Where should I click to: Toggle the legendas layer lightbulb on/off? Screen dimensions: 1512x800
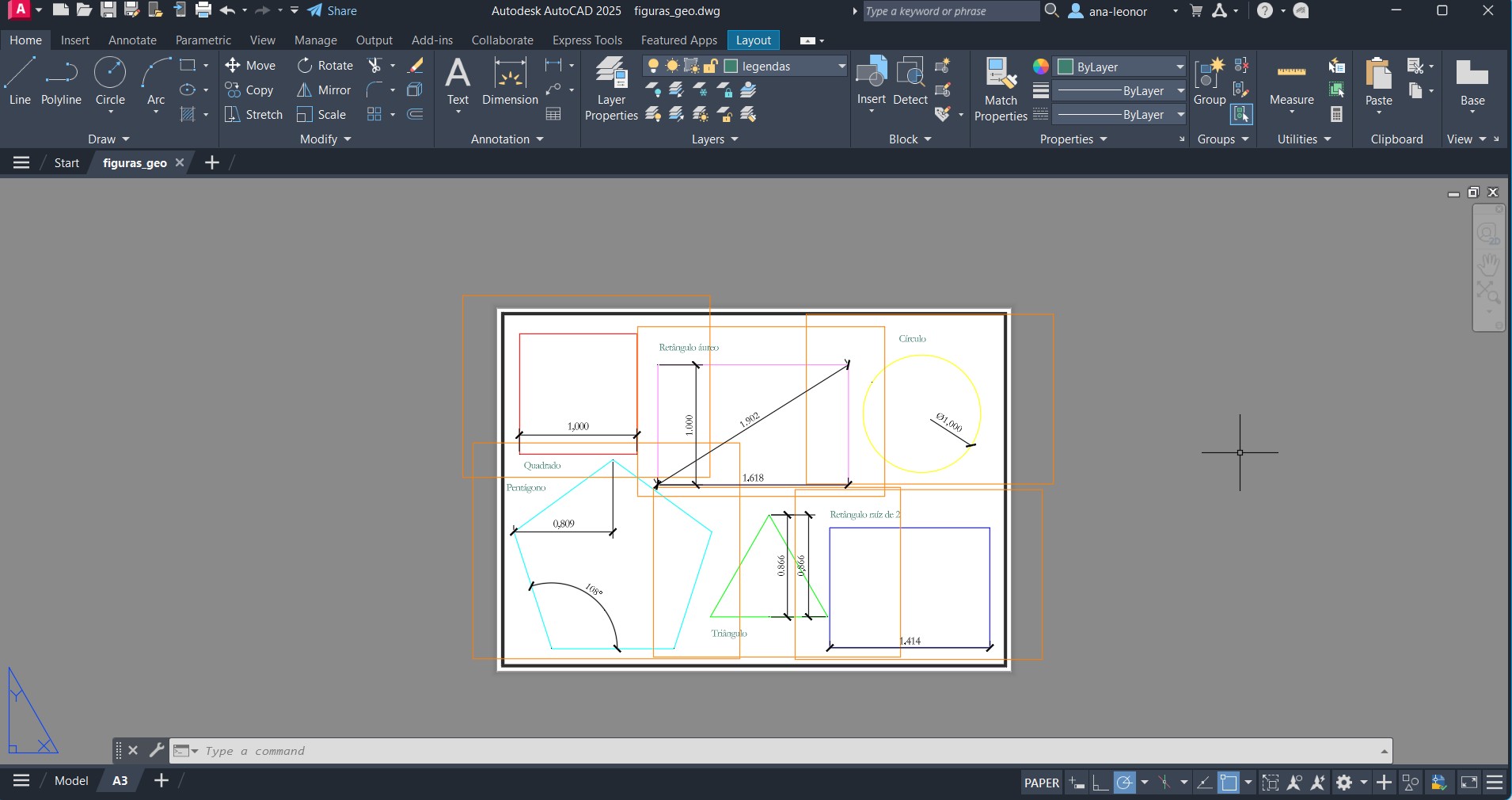pyautogui.click(x=653, y=67)
